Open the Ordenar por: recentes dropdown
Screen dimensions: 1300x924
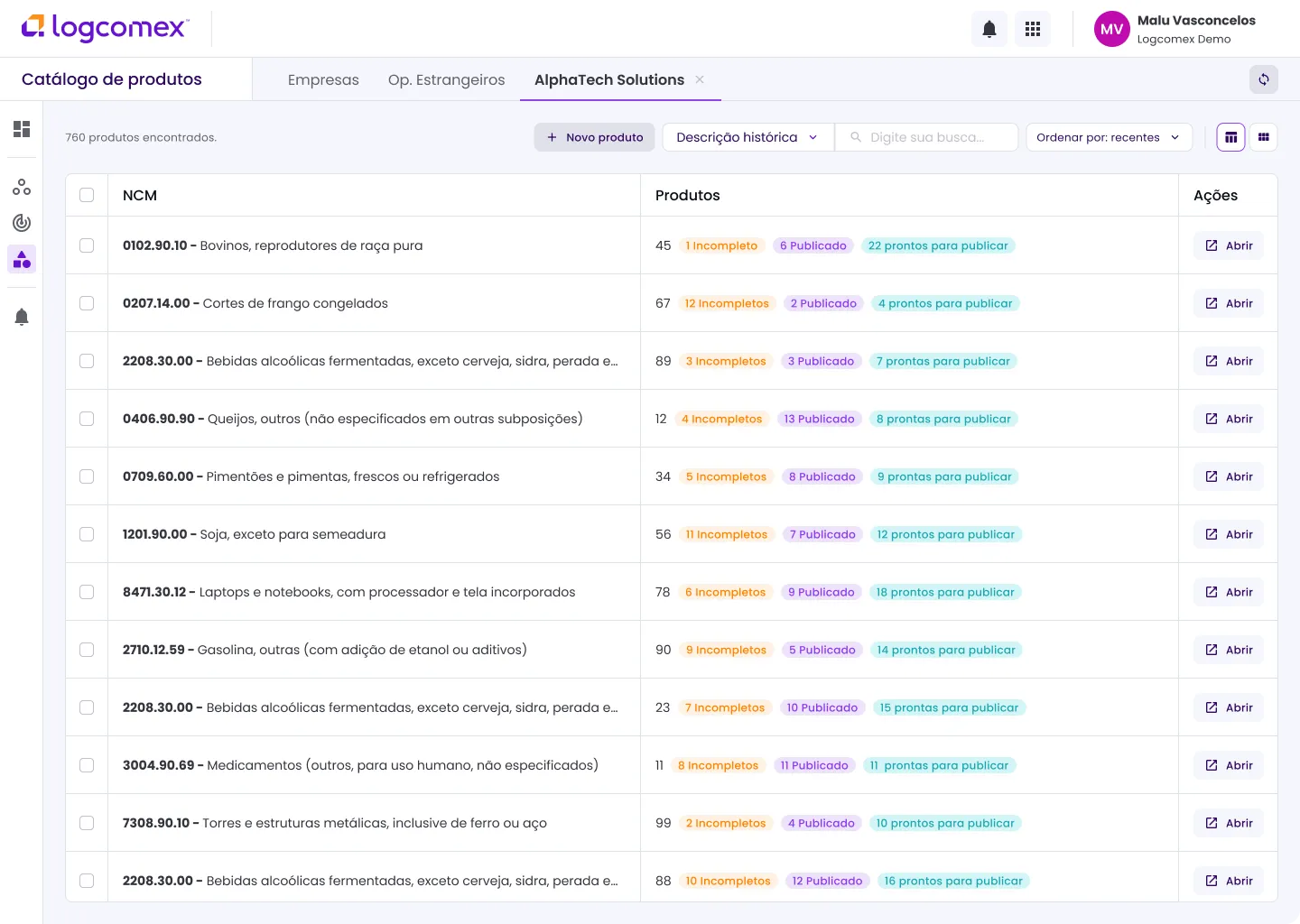coord(1109,137)
